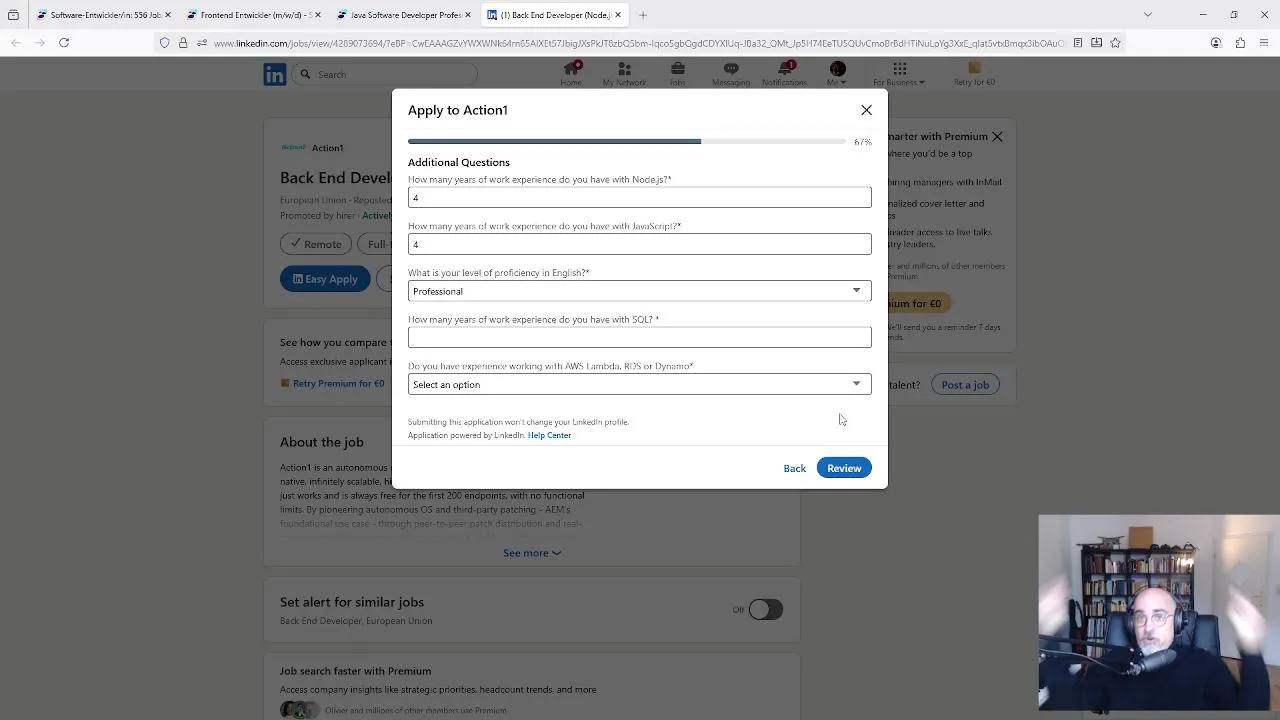Click the Node.js years experience field
1280x720 pixels.
(639, 198)
